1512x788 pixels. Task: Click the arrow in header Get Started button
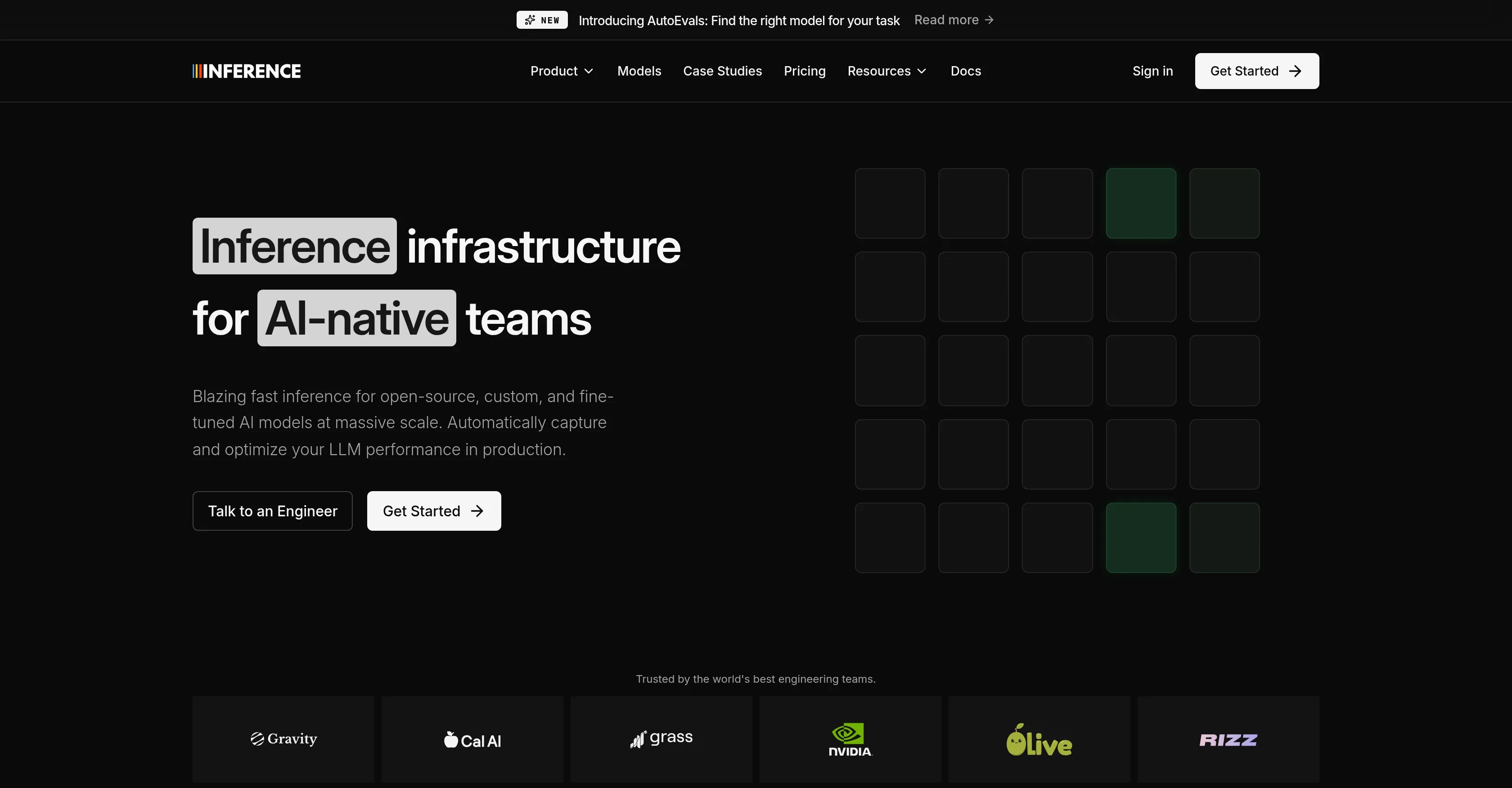click(x=1296, y=71)
